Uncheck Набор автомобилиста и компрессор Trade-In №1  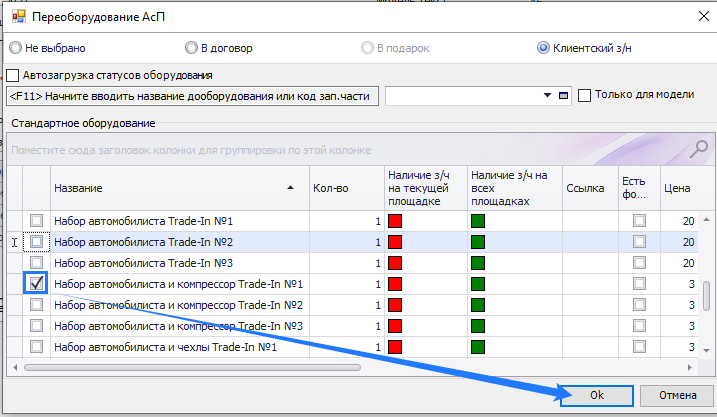(36, 284)
